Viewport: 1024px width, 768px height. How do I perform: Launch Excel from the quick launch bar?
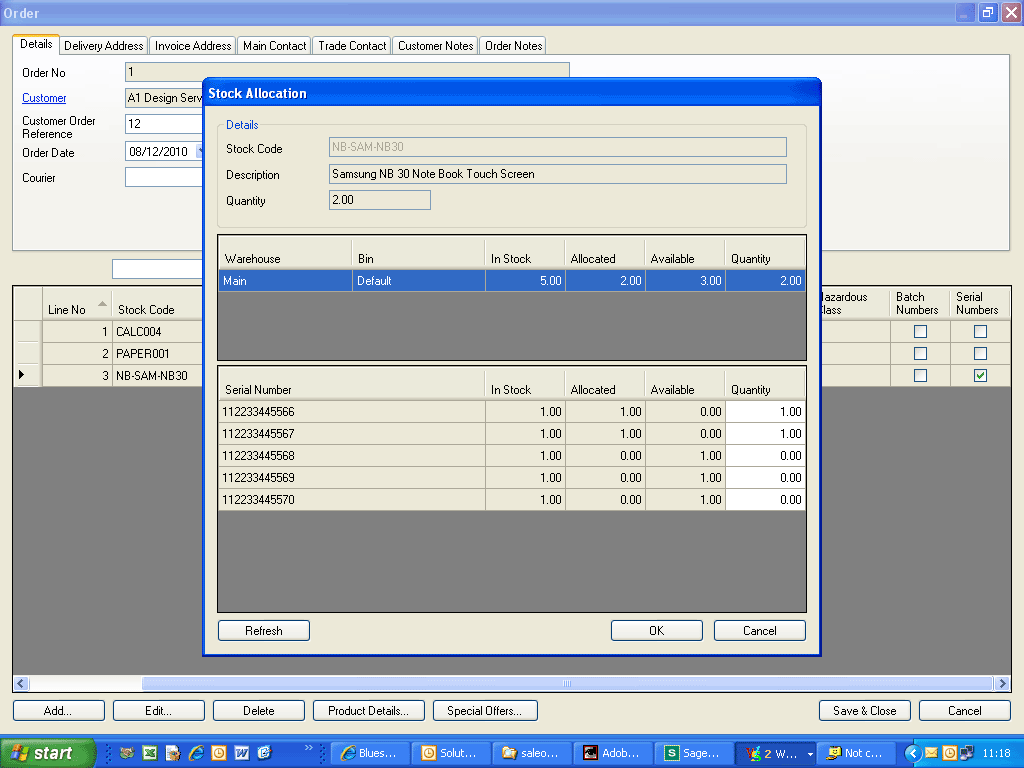[150, 753]
